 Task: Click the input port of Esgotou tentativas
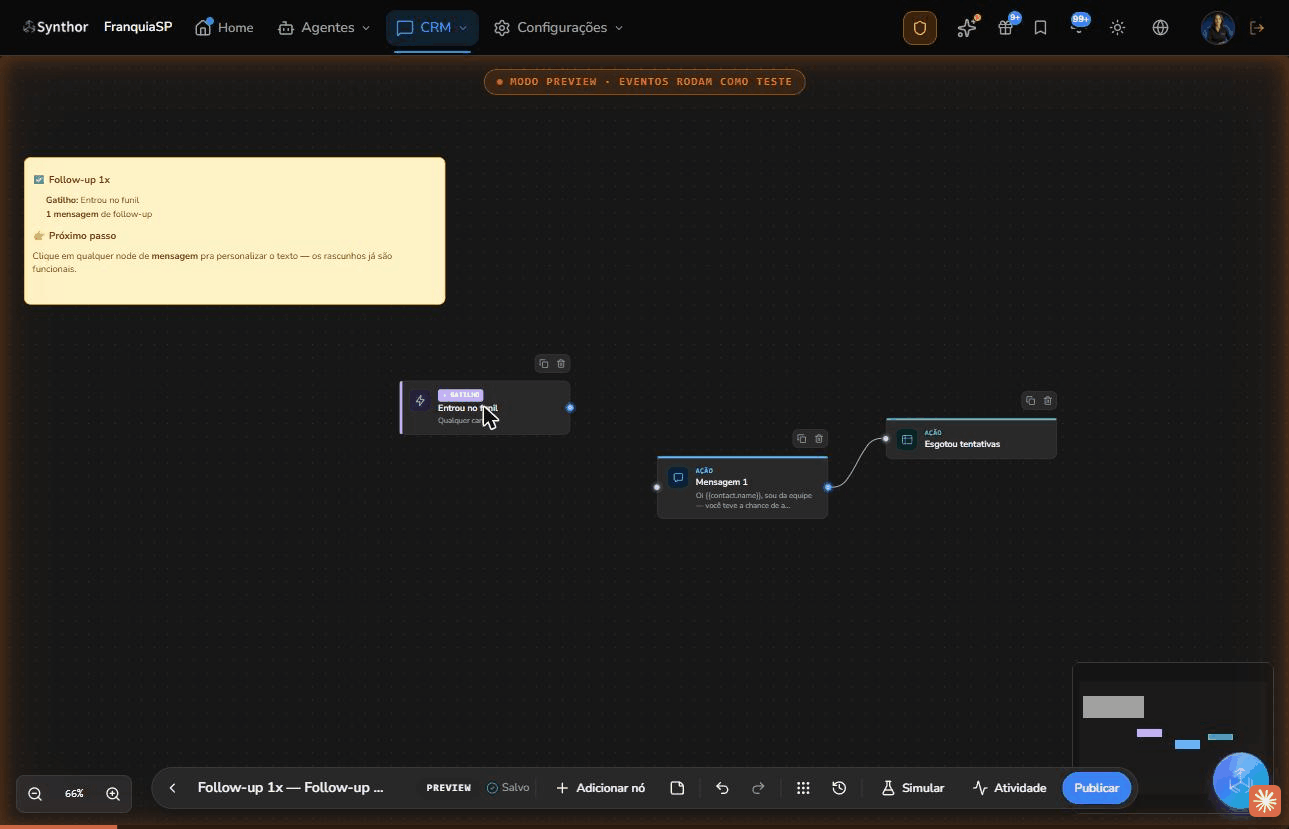pos(886,439)
